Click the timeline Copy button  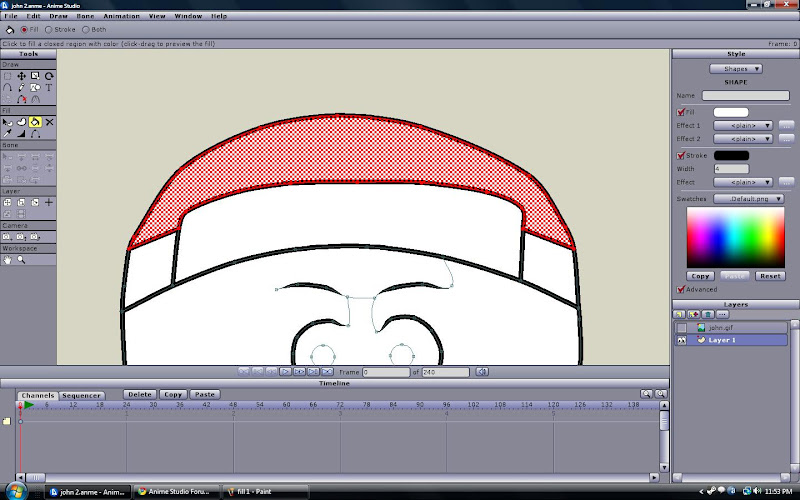(172, 394)
